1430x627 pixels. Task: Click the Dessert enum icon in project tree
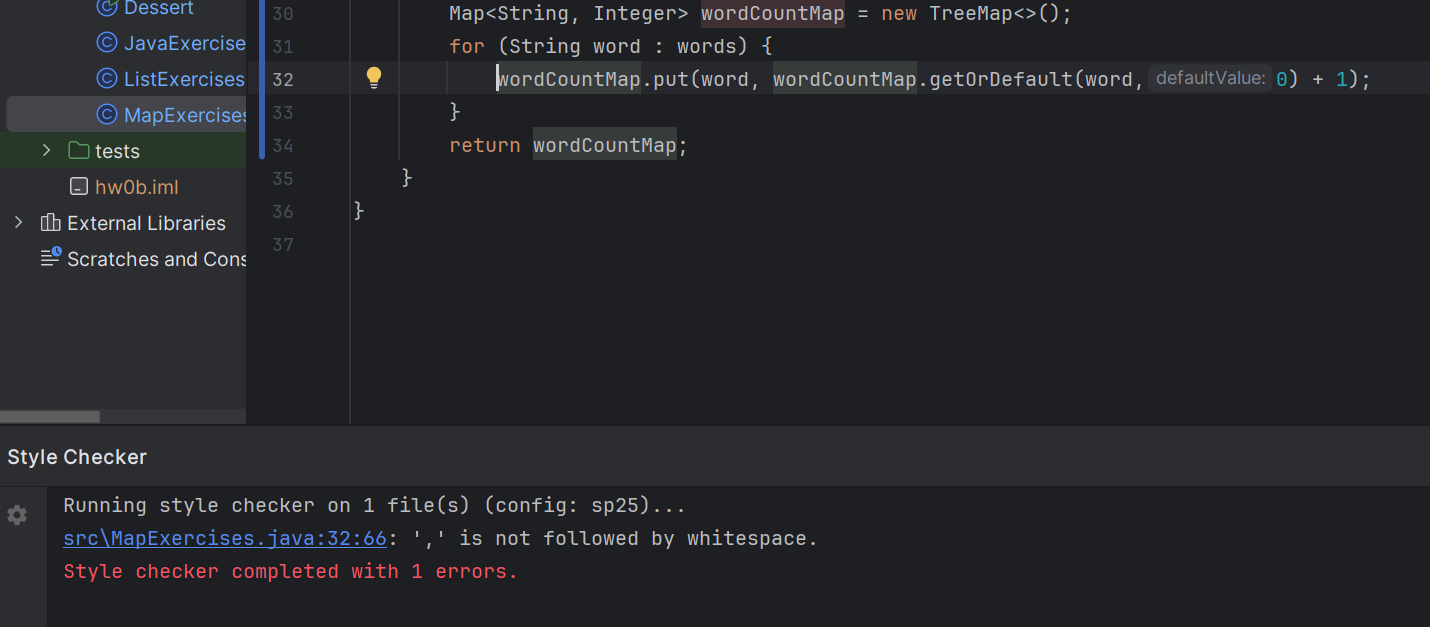[107, 9]
